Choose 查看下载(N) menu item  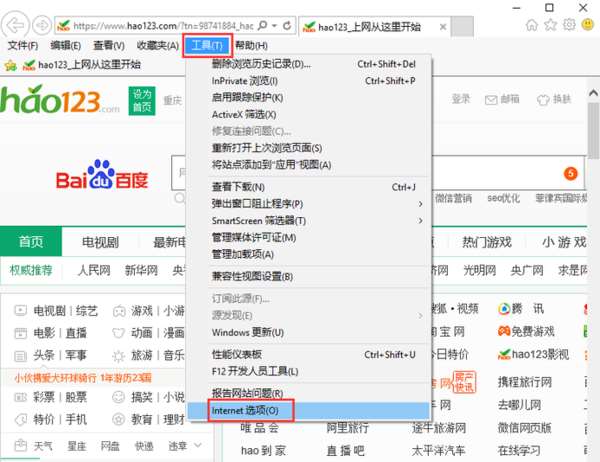click(x=309, y=187)
